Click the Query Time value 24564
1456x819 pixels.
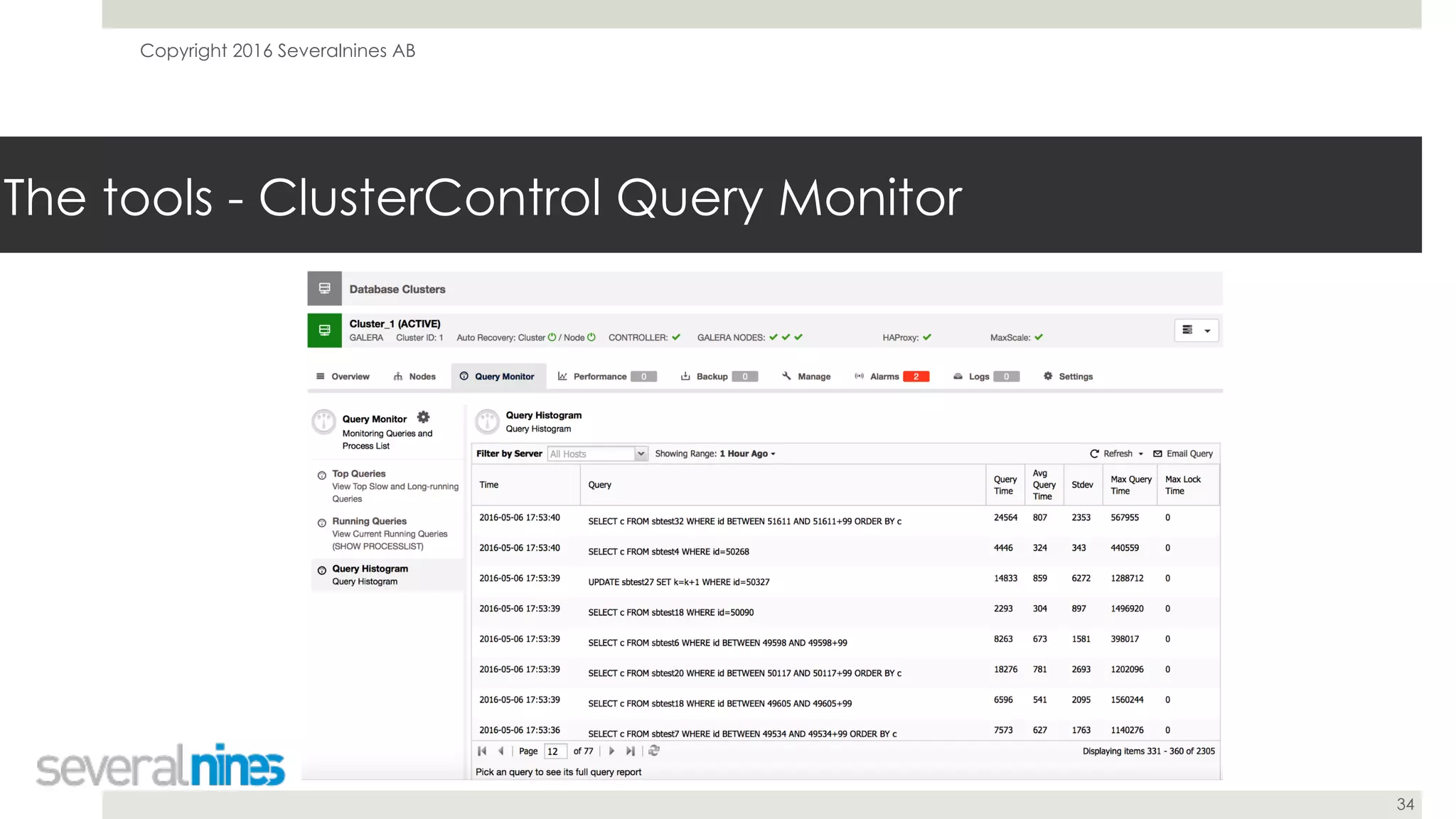(1005, 518)
